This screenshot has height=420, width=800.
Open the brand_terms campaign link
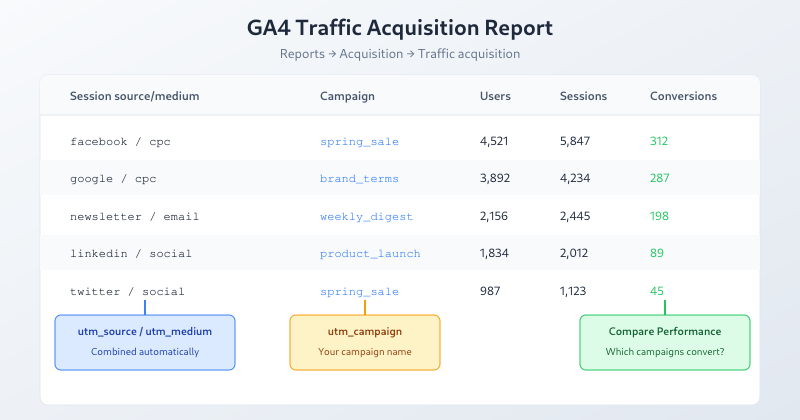click(359, 179)
